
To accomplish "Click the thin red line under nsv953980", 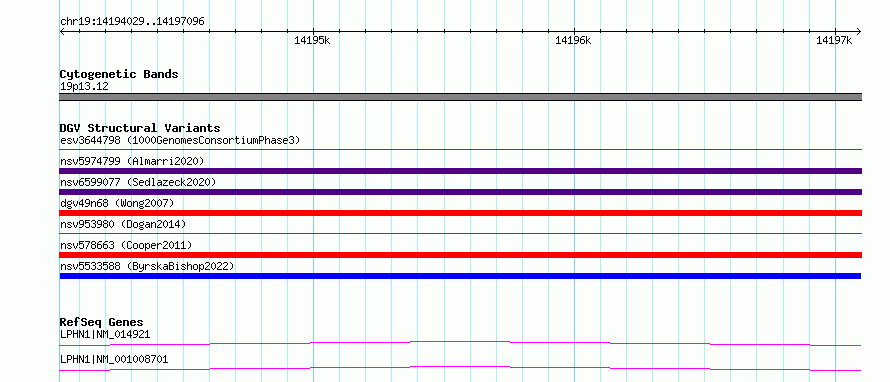I will 460,233.
